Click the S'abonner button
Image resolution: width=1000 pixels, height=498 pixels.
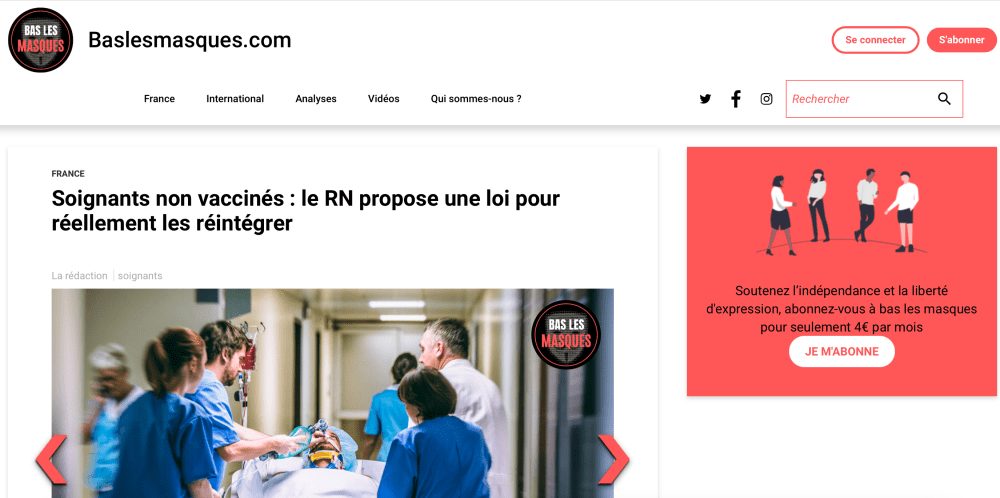point(961,40)
